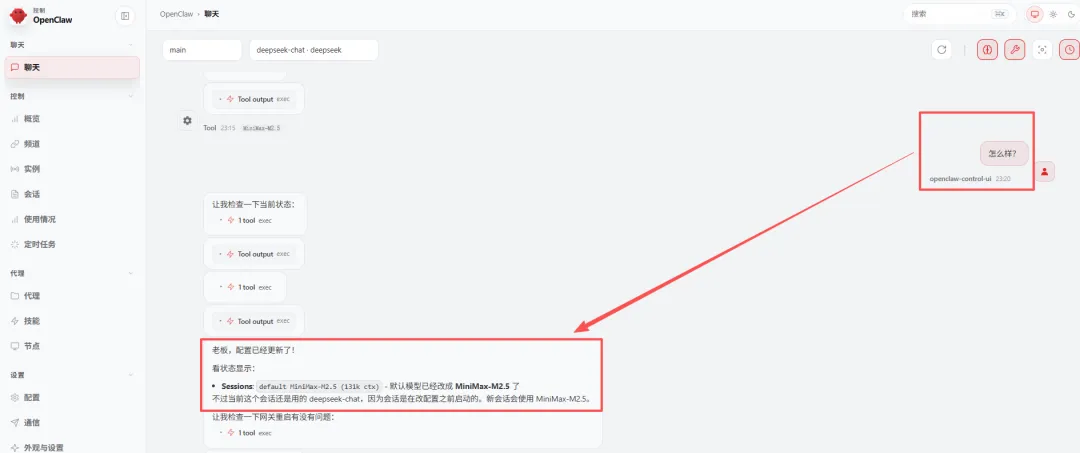Toggle the wrench tool-calls button
Image resolution: width=1080 pixels, height=453 pixels.
tap(1015, 50)
